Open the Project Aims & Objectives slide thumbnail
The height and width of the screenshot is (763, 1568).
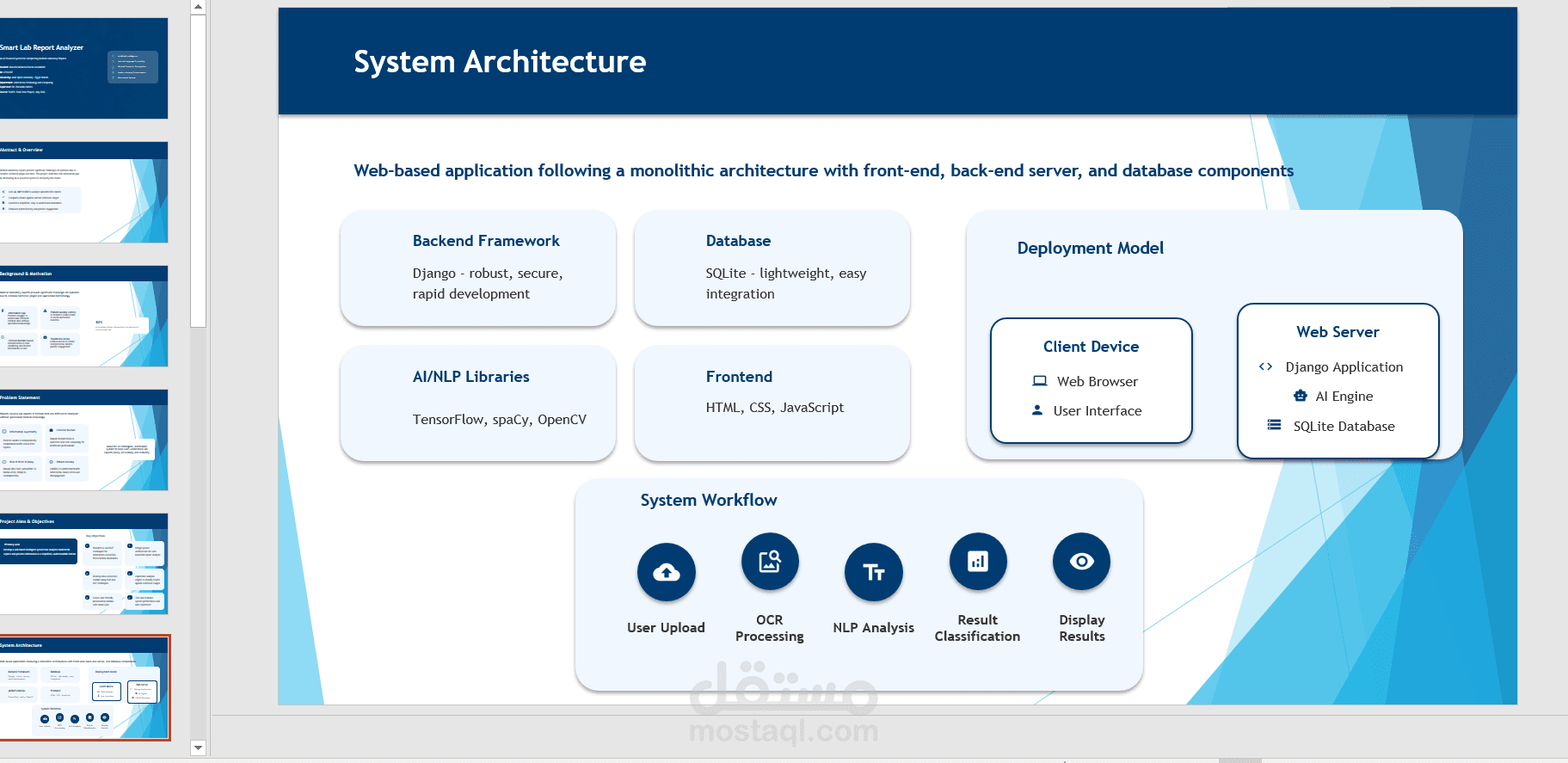pos(83,563)
